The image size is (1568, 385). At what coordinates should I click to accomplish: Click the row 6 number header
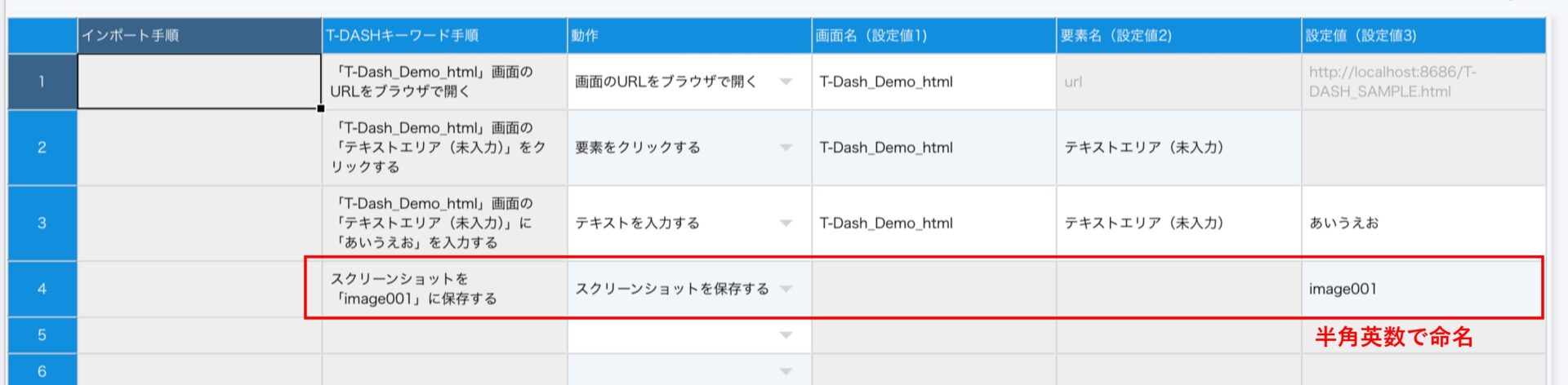point(42,371)
